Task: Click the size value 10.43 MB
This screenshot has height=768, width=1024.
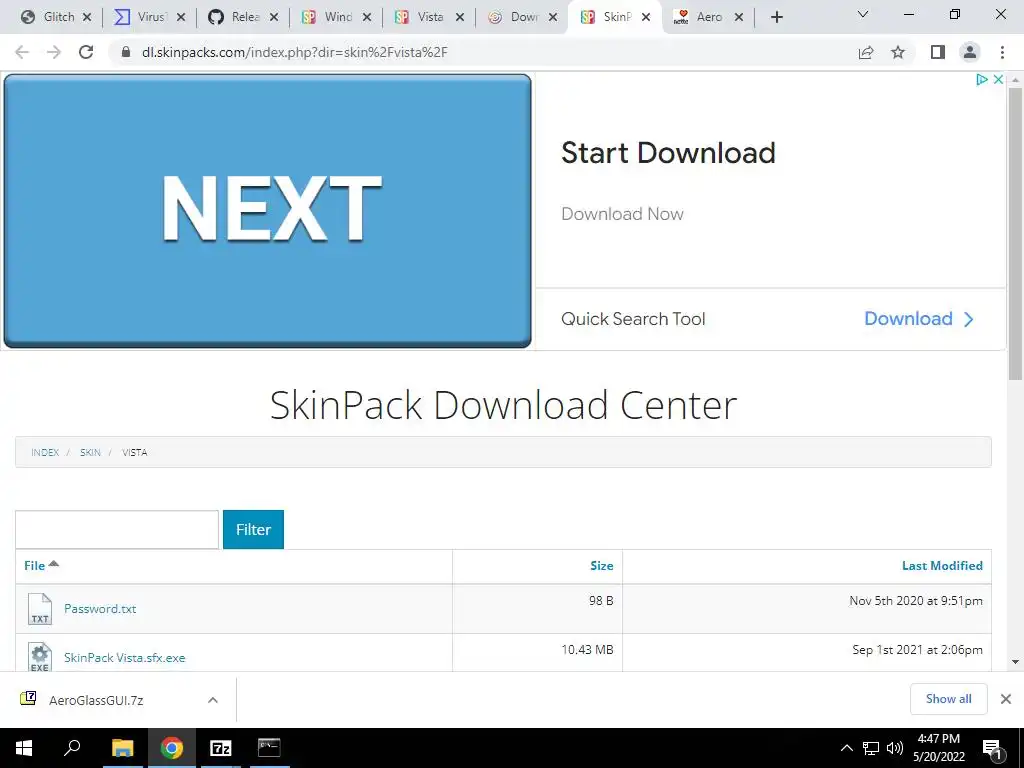Action: 587,650
